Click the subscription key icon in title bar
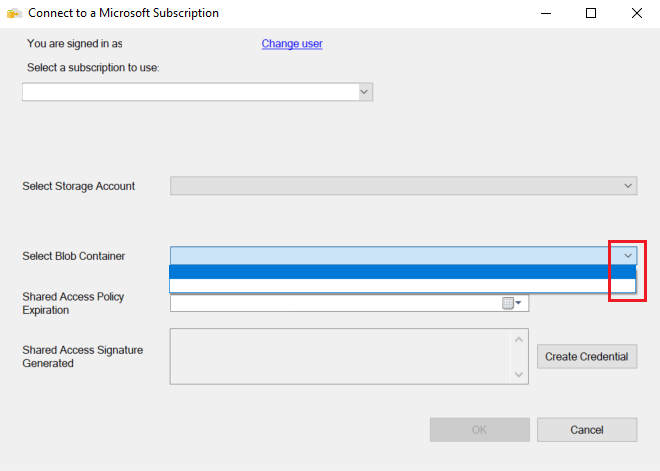This screenshot has width=660, height=471. click(x=15, y=14)
